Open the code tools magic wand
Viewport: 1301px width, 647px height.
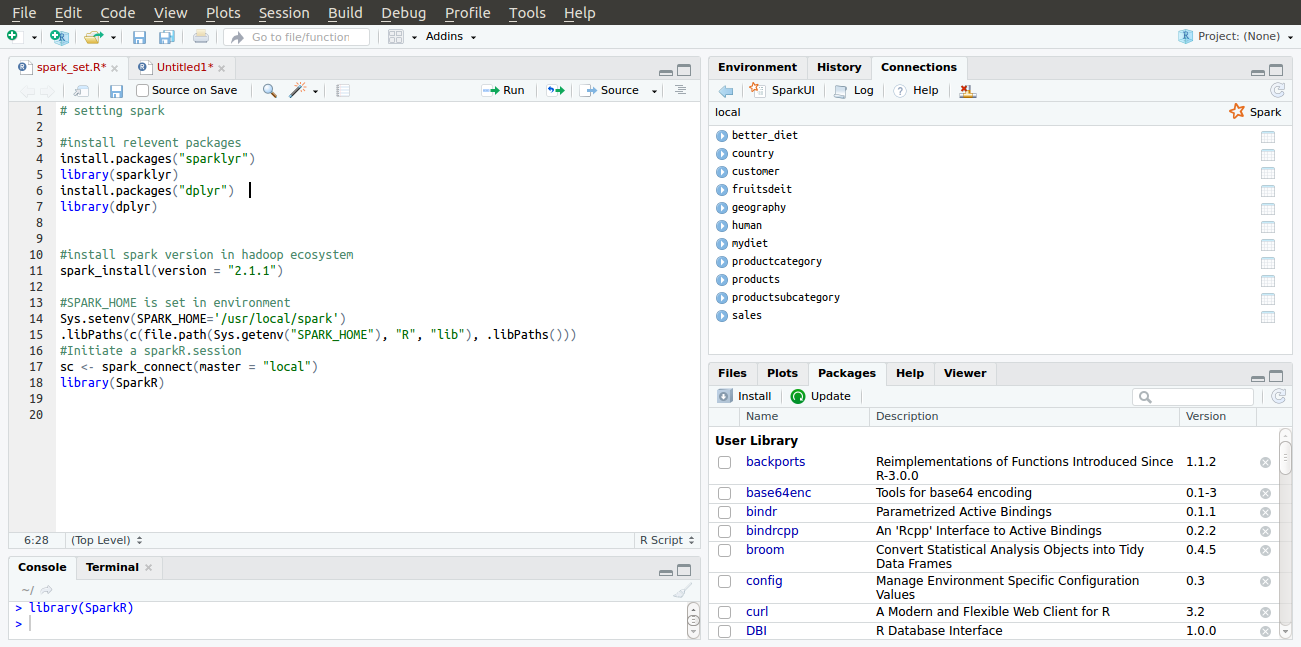click(297, 90)
